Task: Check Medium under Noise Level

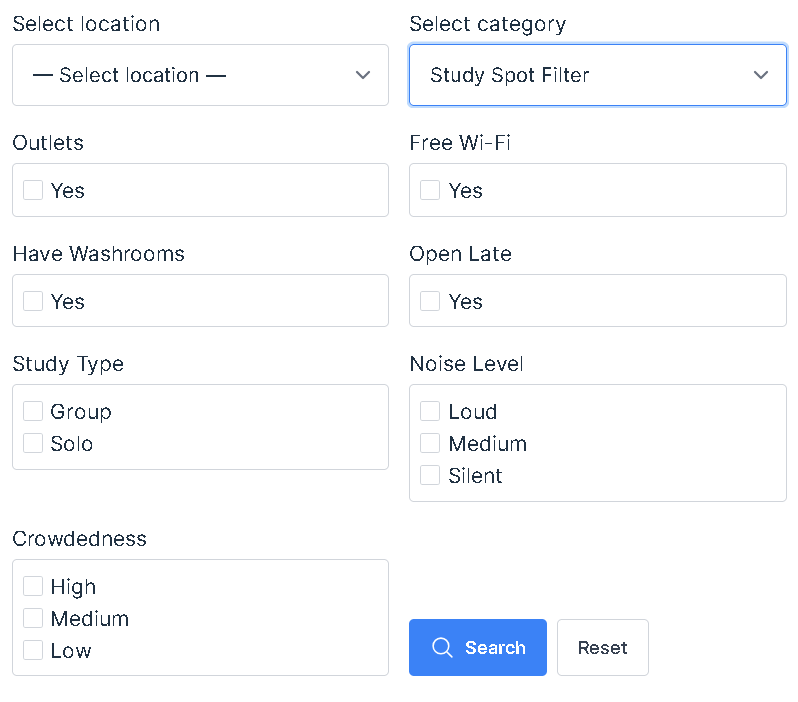Action: tap(430, 443)
